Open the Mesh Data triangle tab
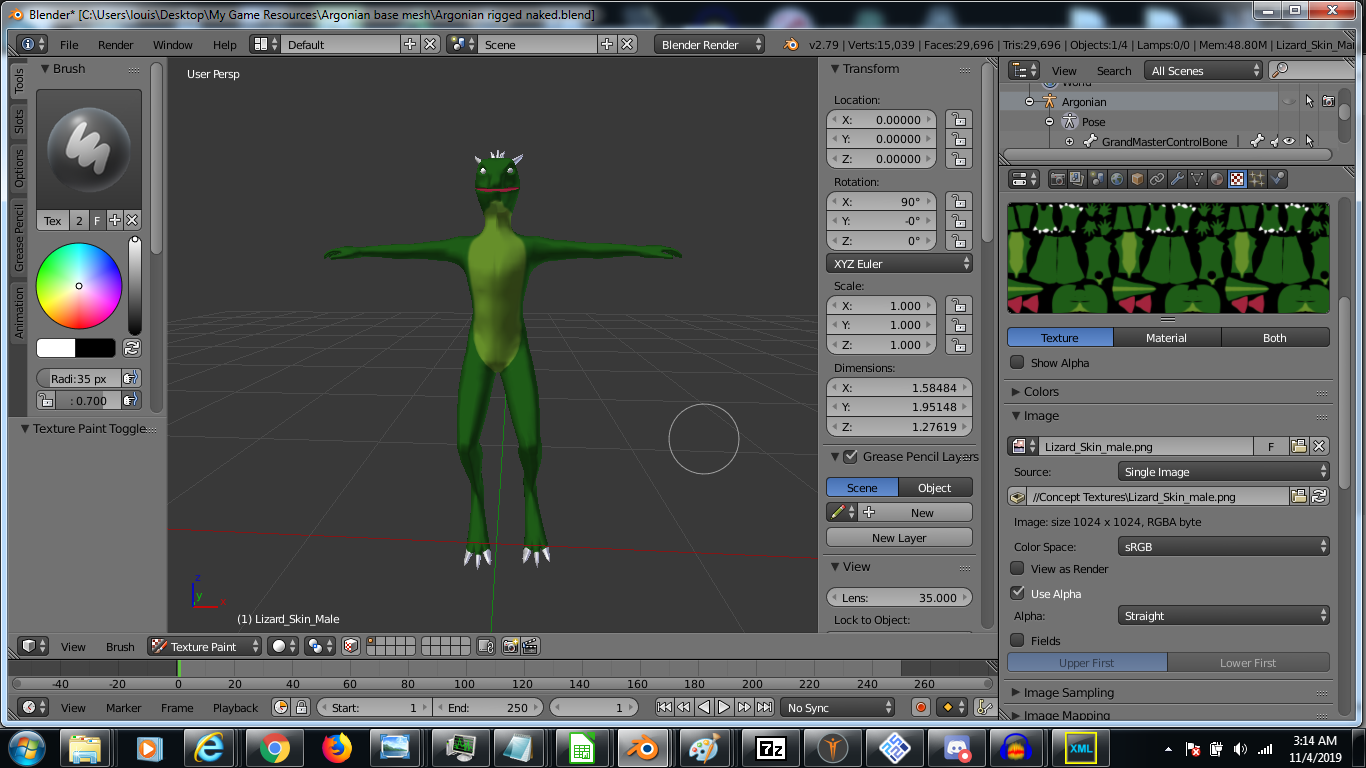Viewport: 1366px width, 768px height. tap(1197, 179)
